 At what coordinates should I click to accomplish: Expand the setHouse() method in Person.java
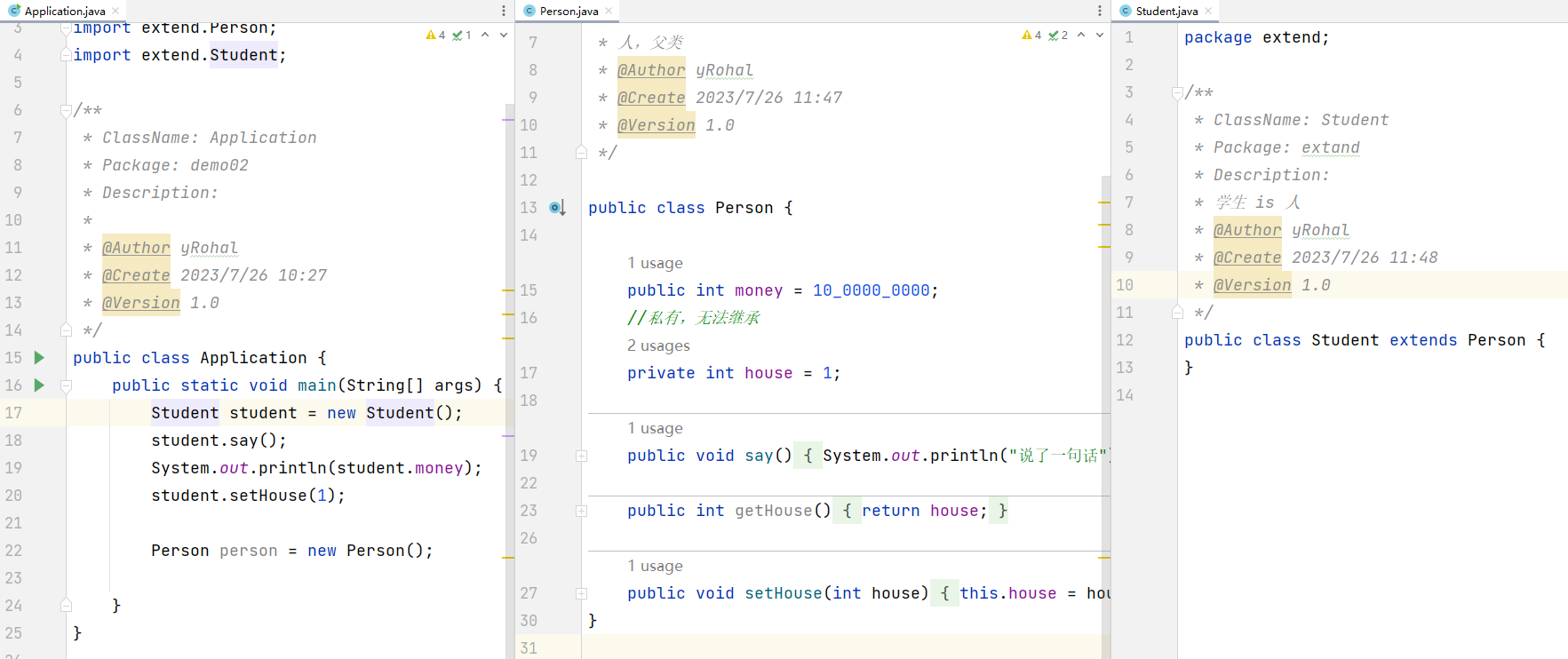click(581, 593)
